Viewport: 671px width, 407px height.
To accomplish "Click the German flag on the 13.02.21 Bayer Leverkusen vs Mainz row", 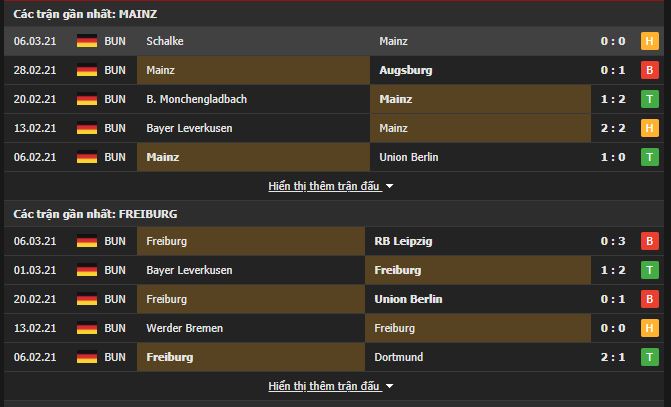I will 87,128.
